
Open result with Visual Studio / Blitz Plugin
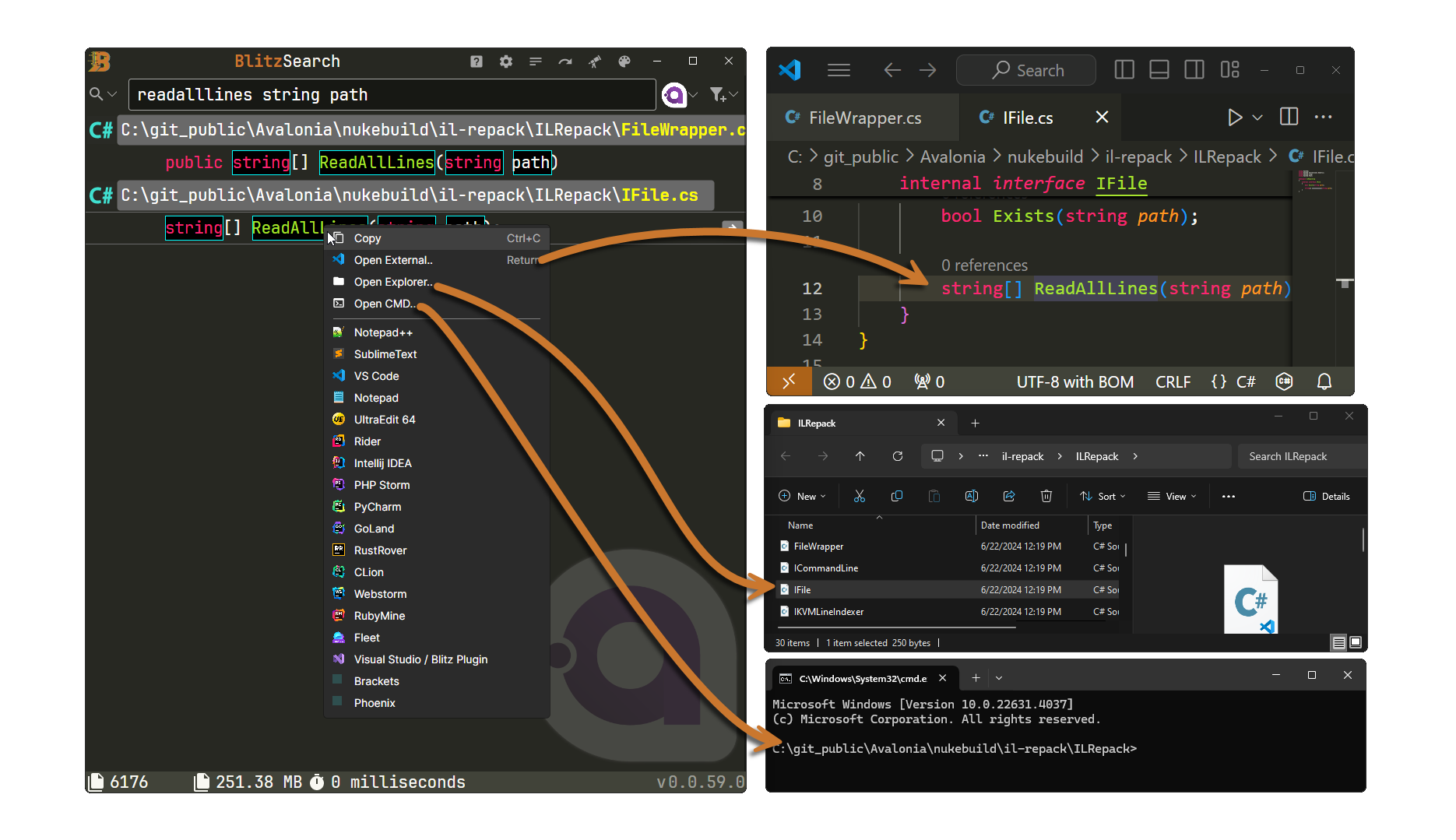coord(437,659)
